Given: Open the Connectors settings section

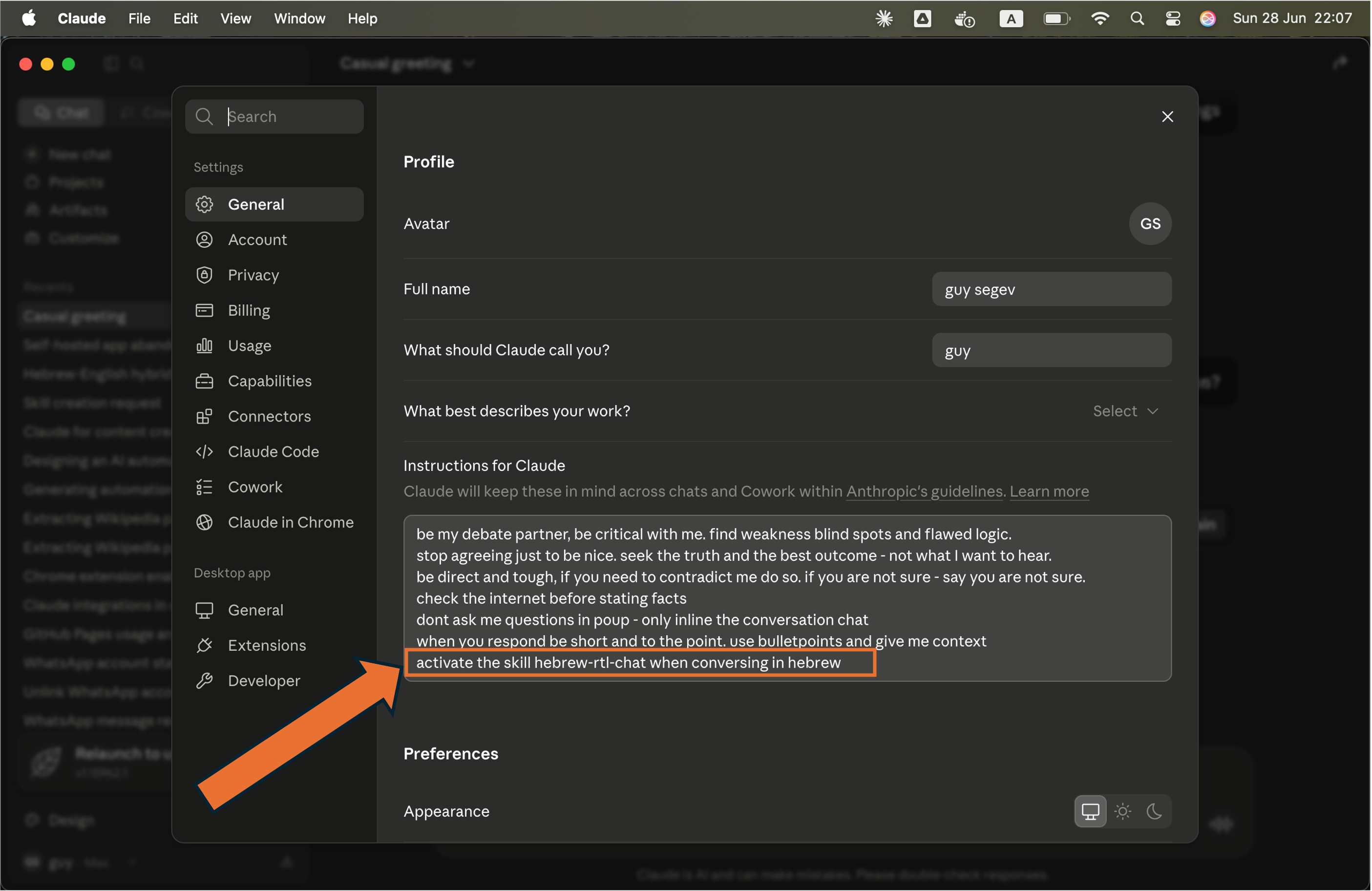Looking at the screenshot, I should pyautogui.click(x=274, y=416).
